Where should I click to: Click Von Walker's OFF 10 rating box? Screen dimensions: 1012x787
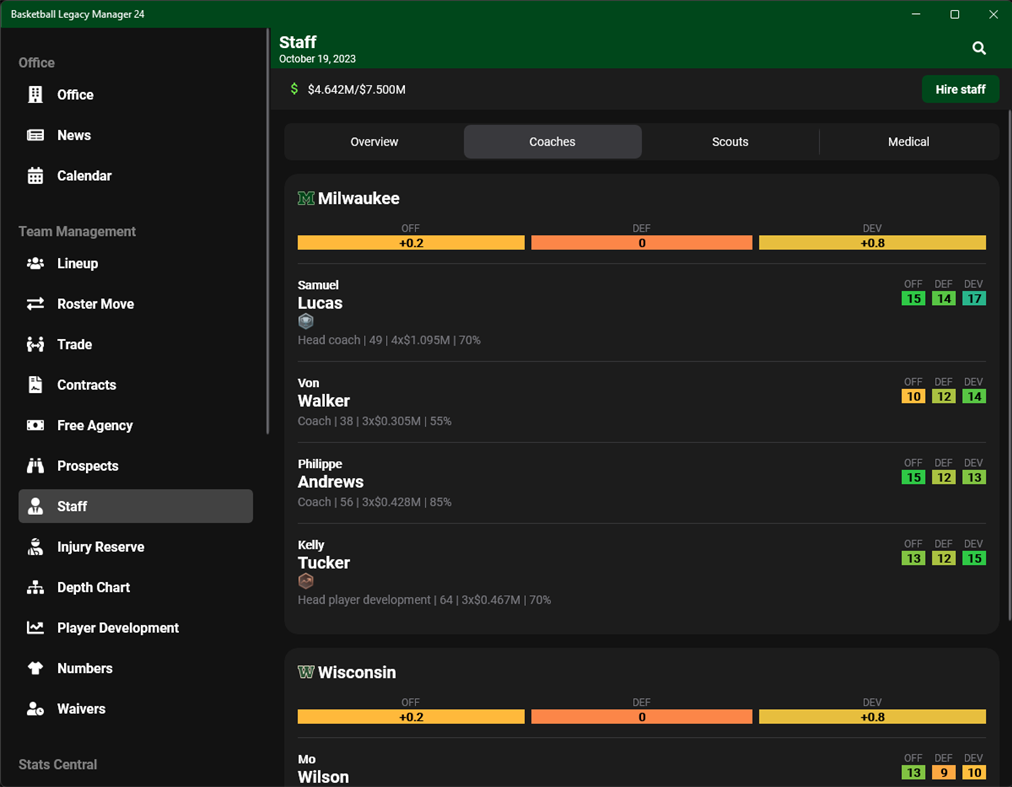(x=913, y=396)
